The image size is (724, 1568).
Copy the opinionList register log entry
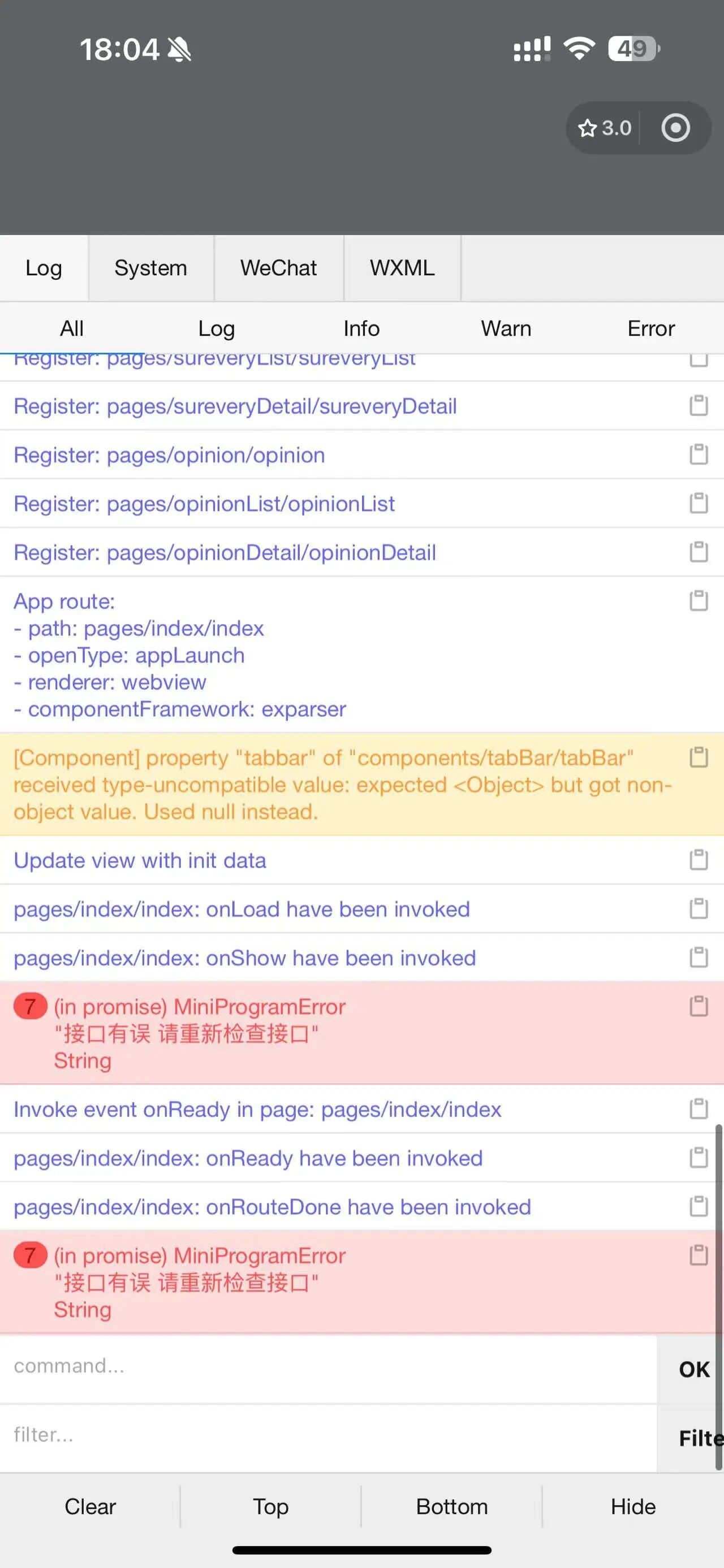tap(699, 503)
